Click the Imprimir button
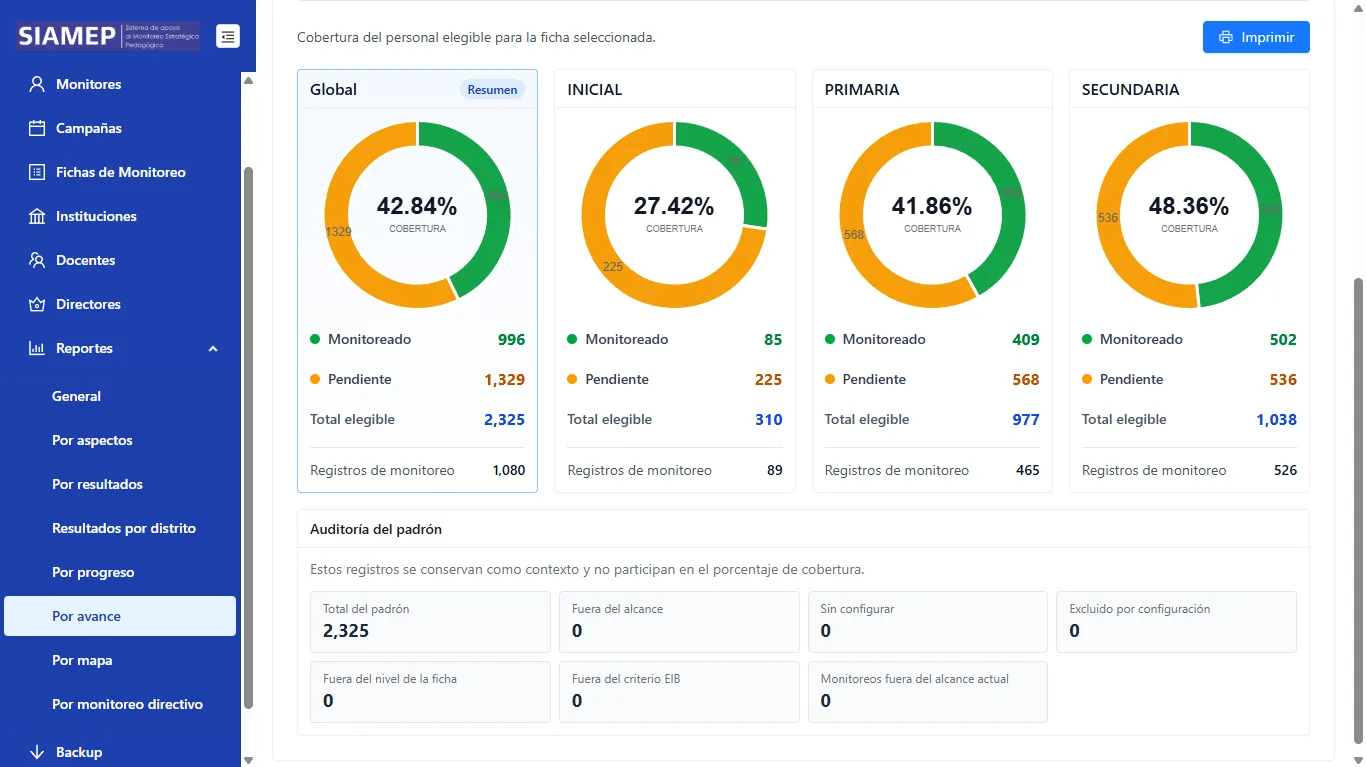Image resolution: width=1366 pixels, height=767 pixels. point(1256,37)
